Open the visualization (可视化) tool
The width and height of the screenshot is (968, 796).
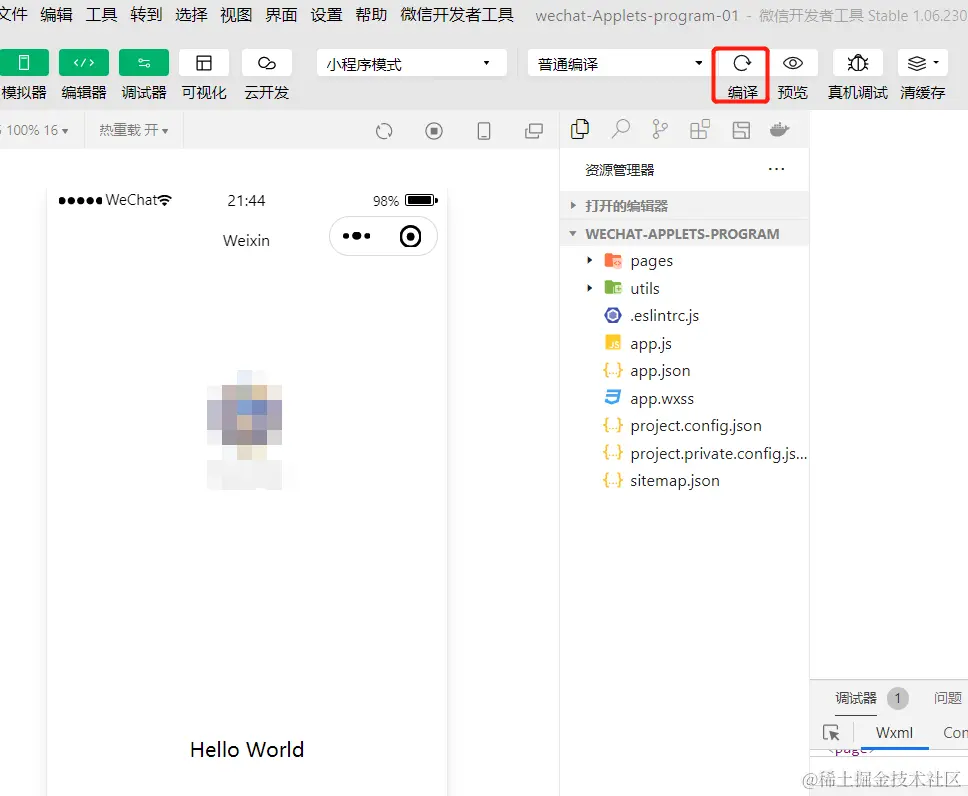point(204,63)
